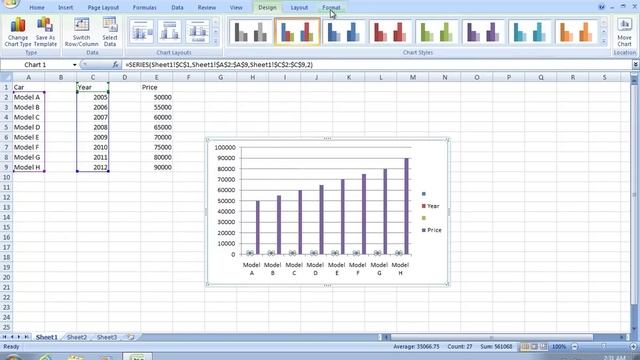Apply the blue chart style
Screen dimensions: 640x360
click(x=344, y=32)
